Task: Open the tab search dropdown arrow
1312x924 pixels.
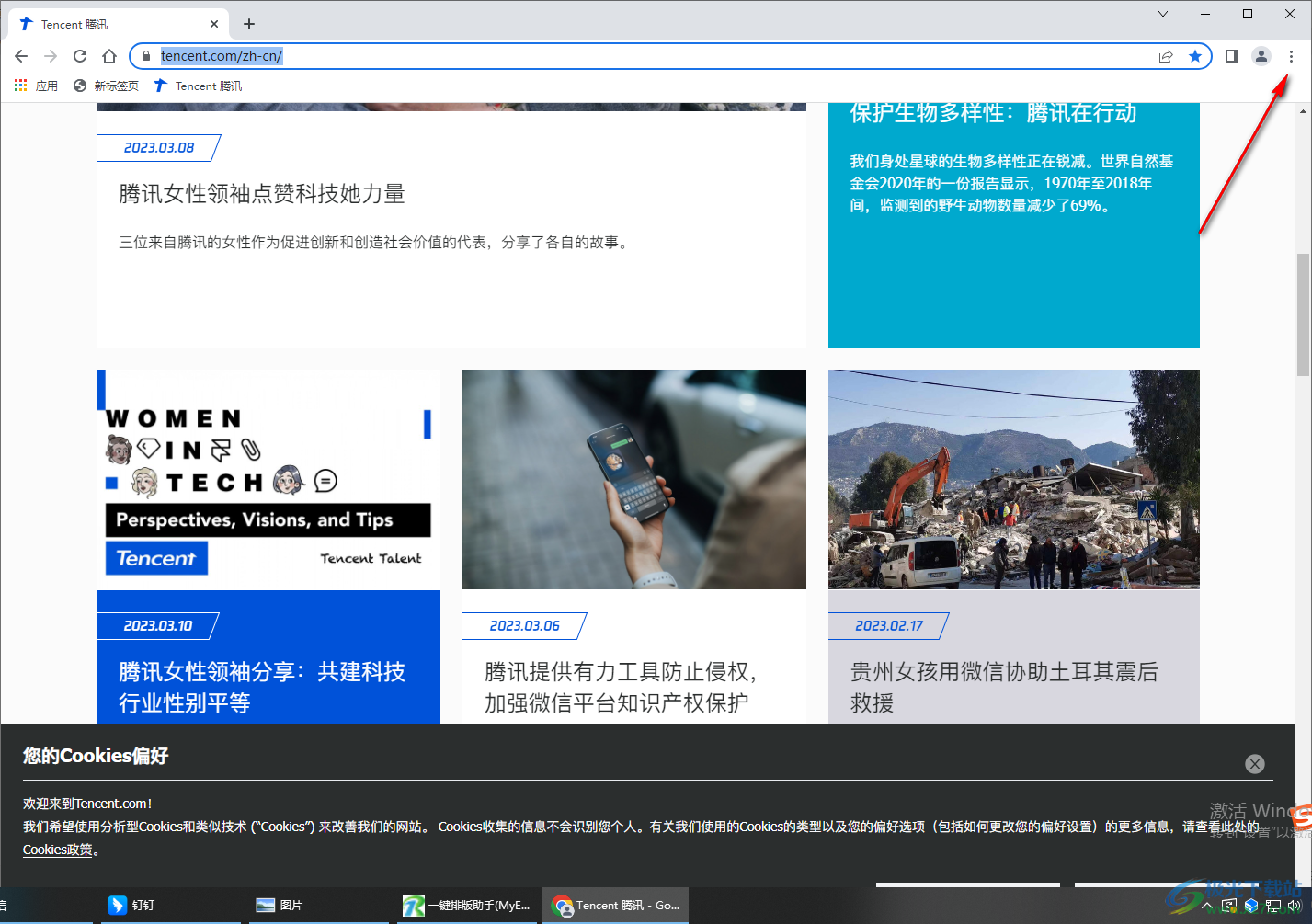Action: 1163,14
